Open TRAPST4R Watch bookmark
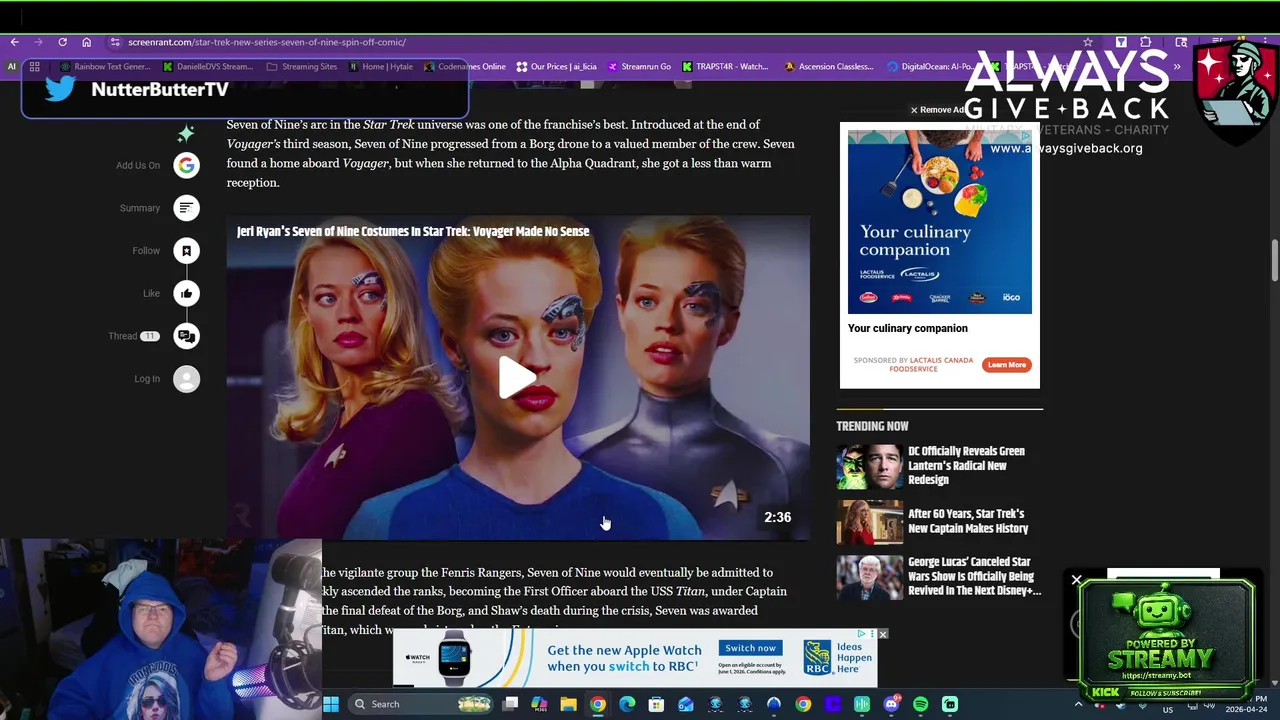Screen dimensions: 1280x720 tap(726, 67)
